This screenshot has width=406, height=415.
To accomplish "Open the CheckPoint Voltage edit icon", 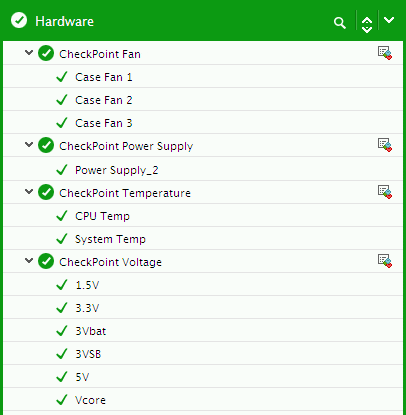I will click(x=385, y=261).
